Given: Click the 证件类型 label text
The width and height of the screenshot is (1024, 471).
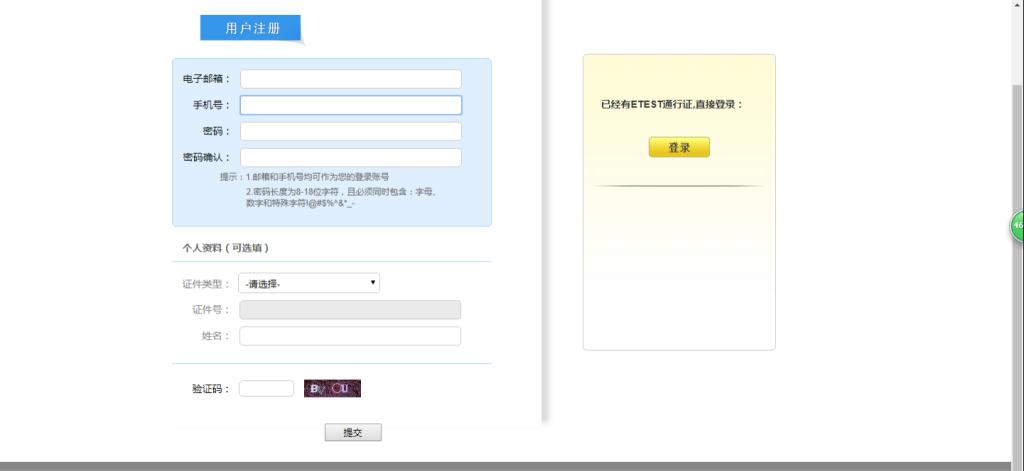Looking at the screenshot, I should pyautogui.click(x=205, y=284).
